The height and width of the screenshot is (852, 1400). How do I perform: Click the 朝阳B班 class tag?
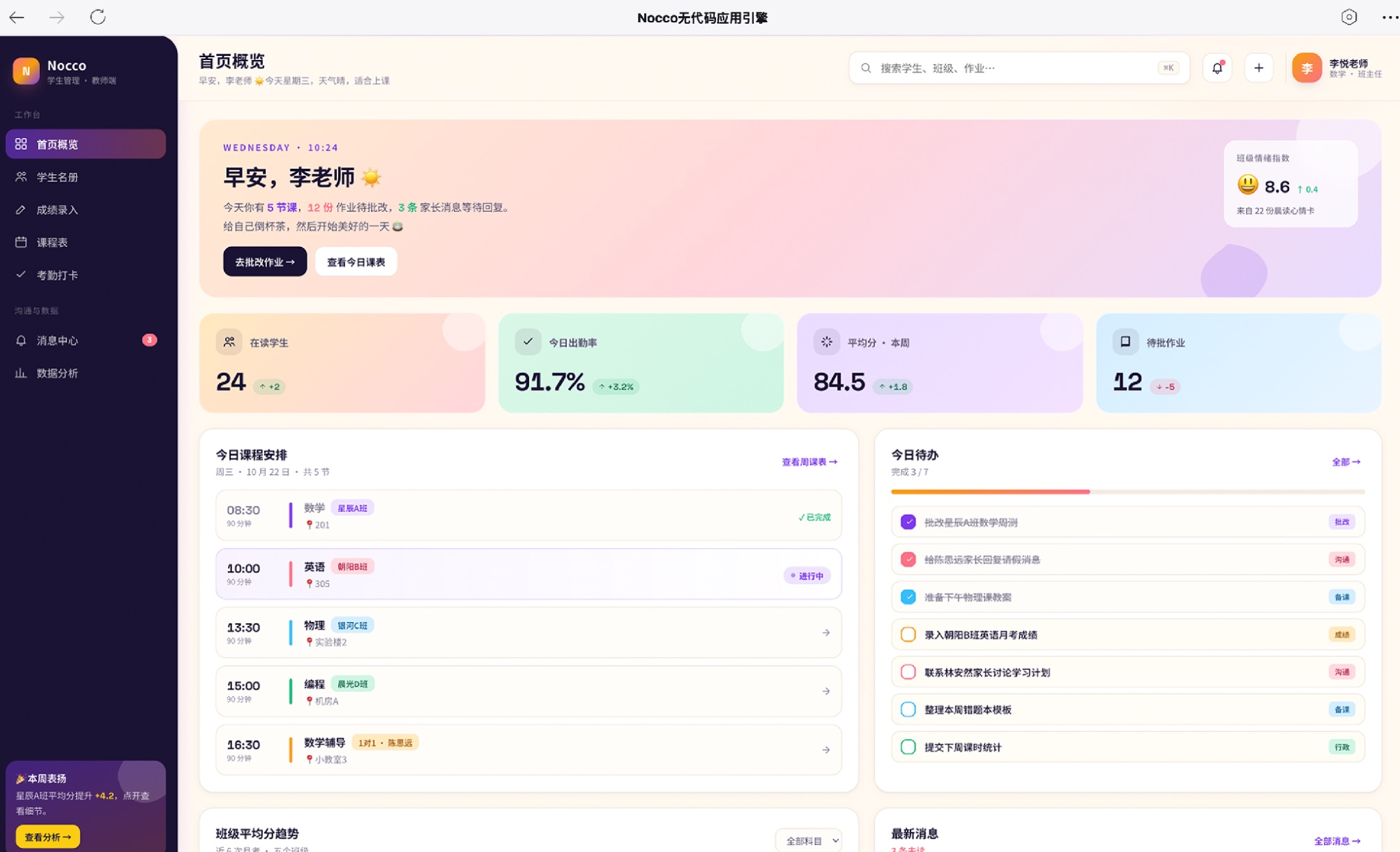352,567
